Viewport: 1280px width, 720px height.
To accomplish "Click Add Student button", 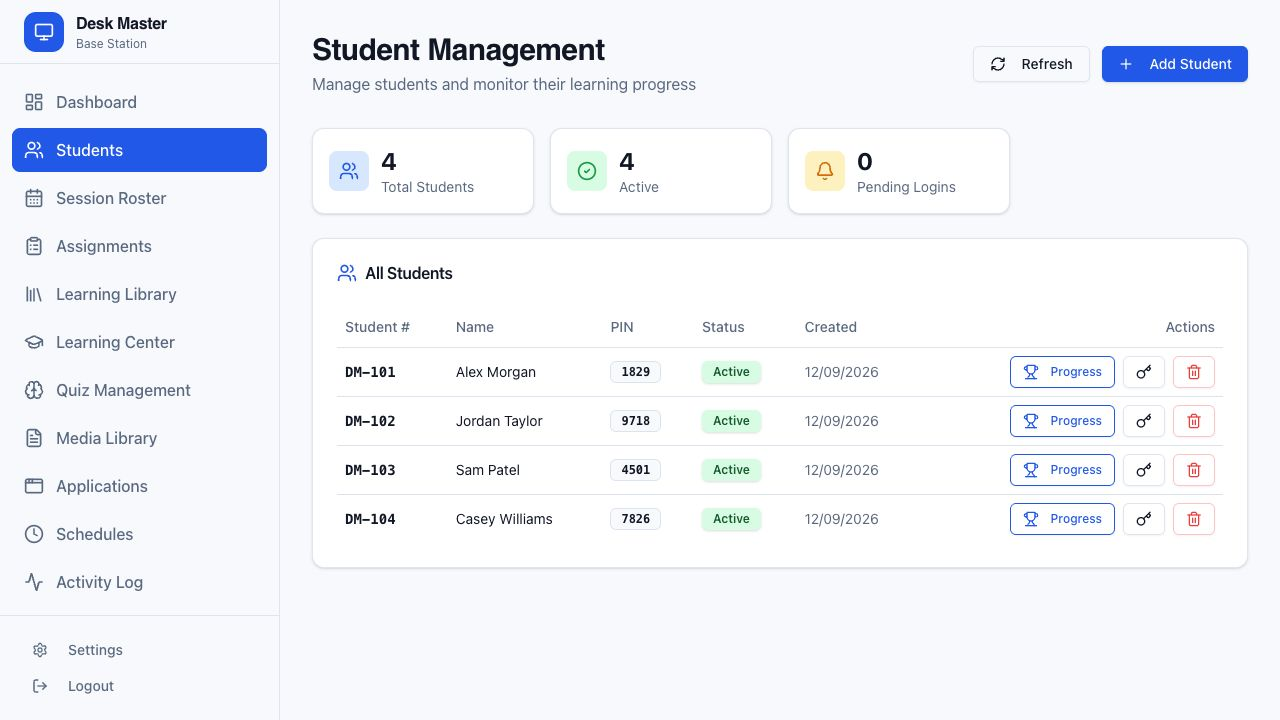I will pyautogui.click(x=1175, y=64).
